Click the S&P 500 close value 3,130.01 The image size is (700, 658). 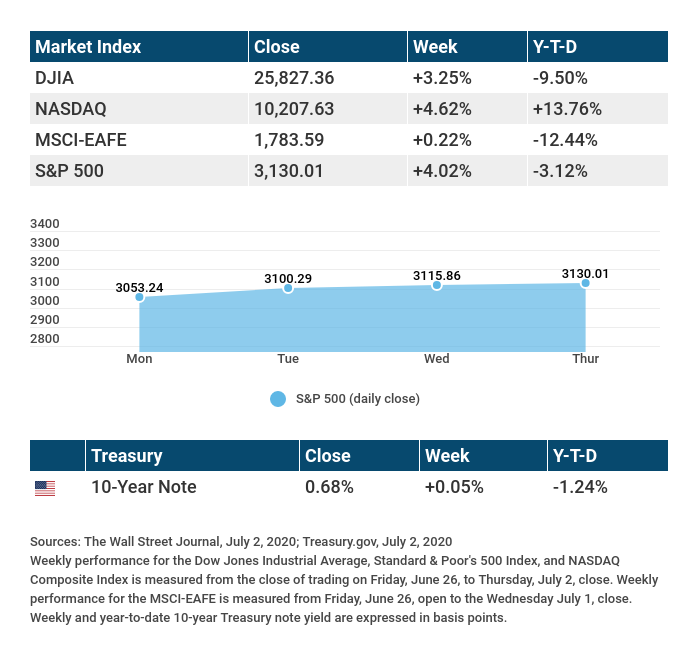[289, 171]
